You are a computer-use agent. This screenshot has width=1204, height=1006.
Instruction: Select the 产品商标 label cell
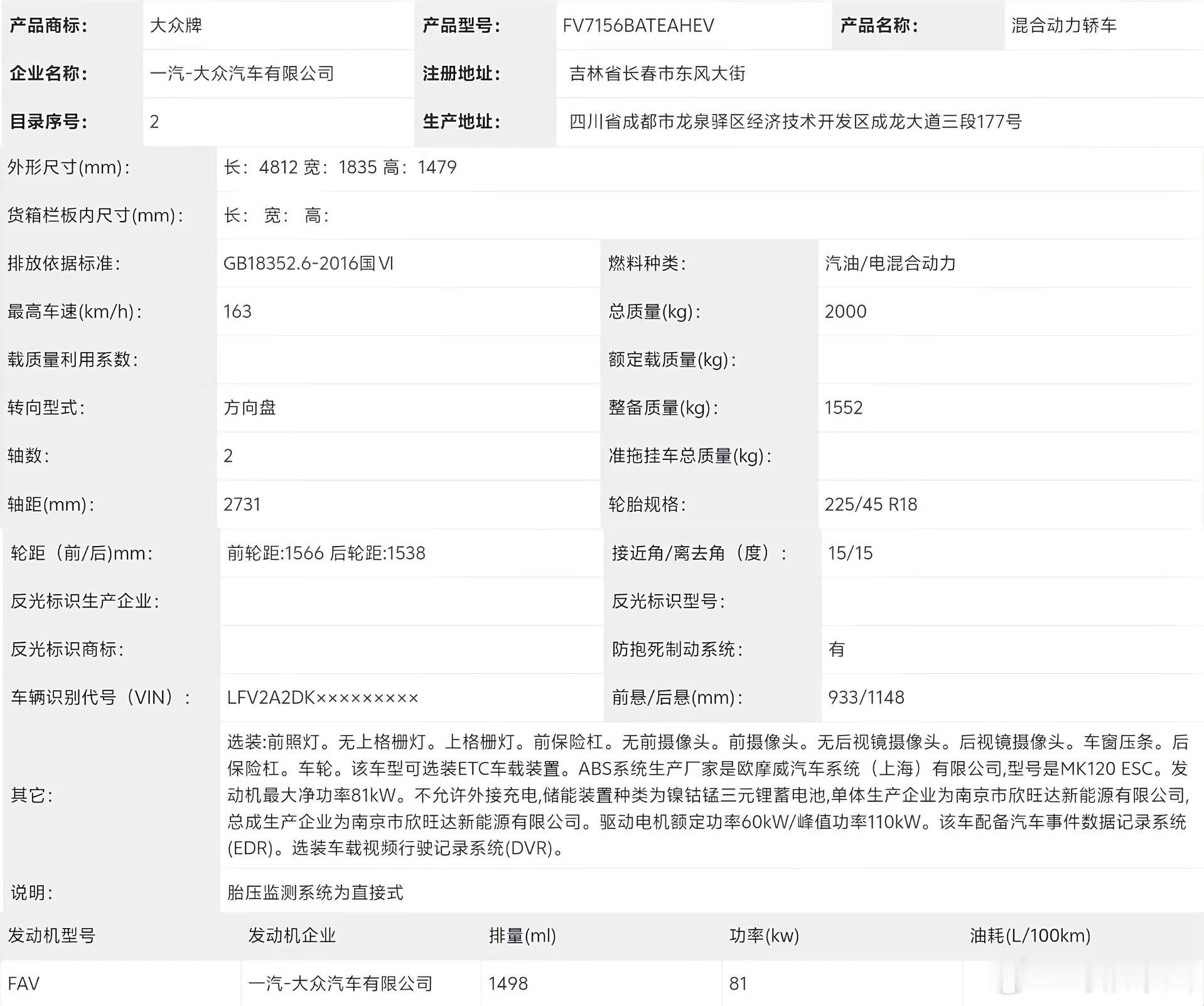tap(72, 26)
